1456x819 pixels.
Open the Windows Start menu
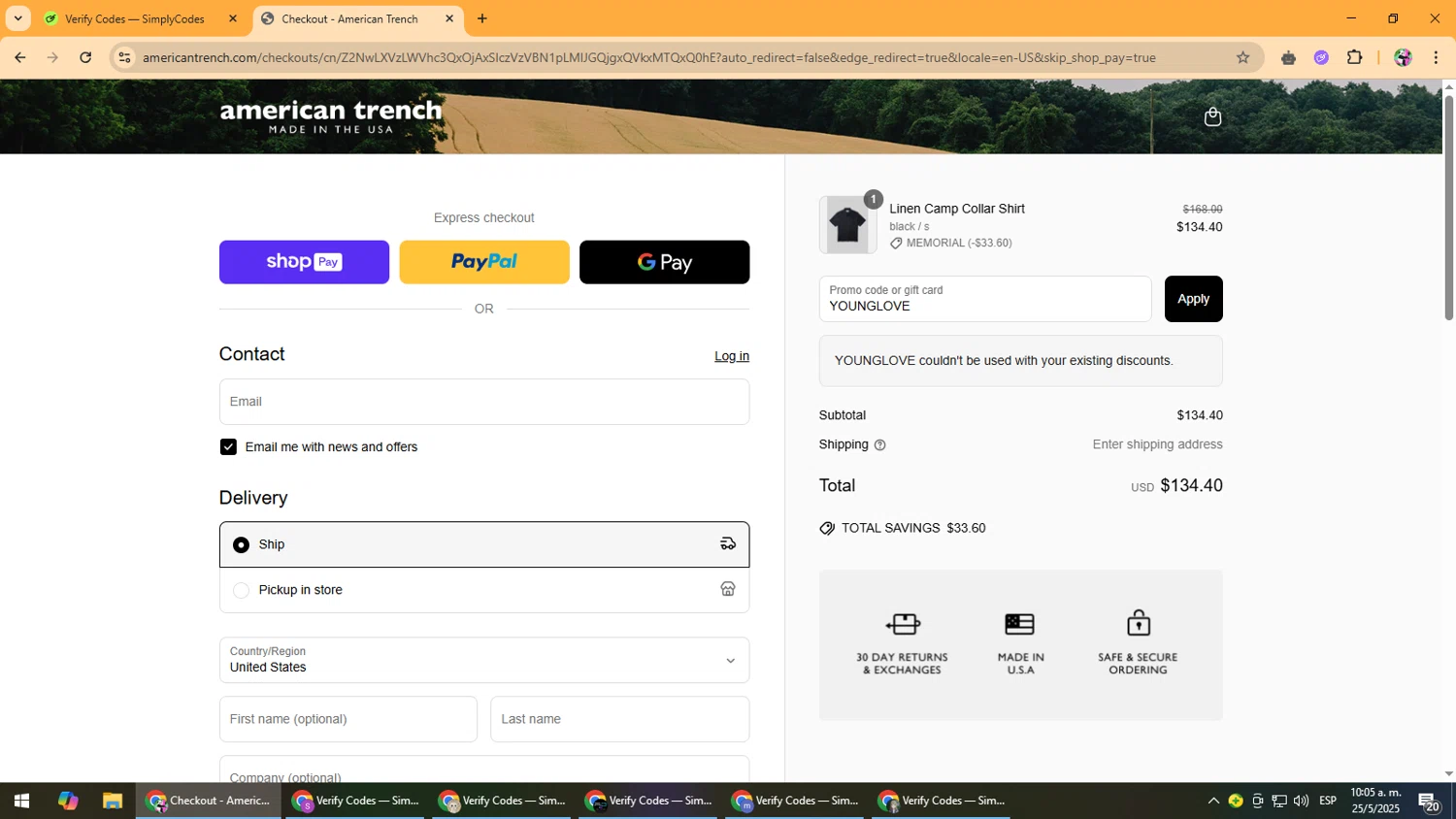coord(21,801)
